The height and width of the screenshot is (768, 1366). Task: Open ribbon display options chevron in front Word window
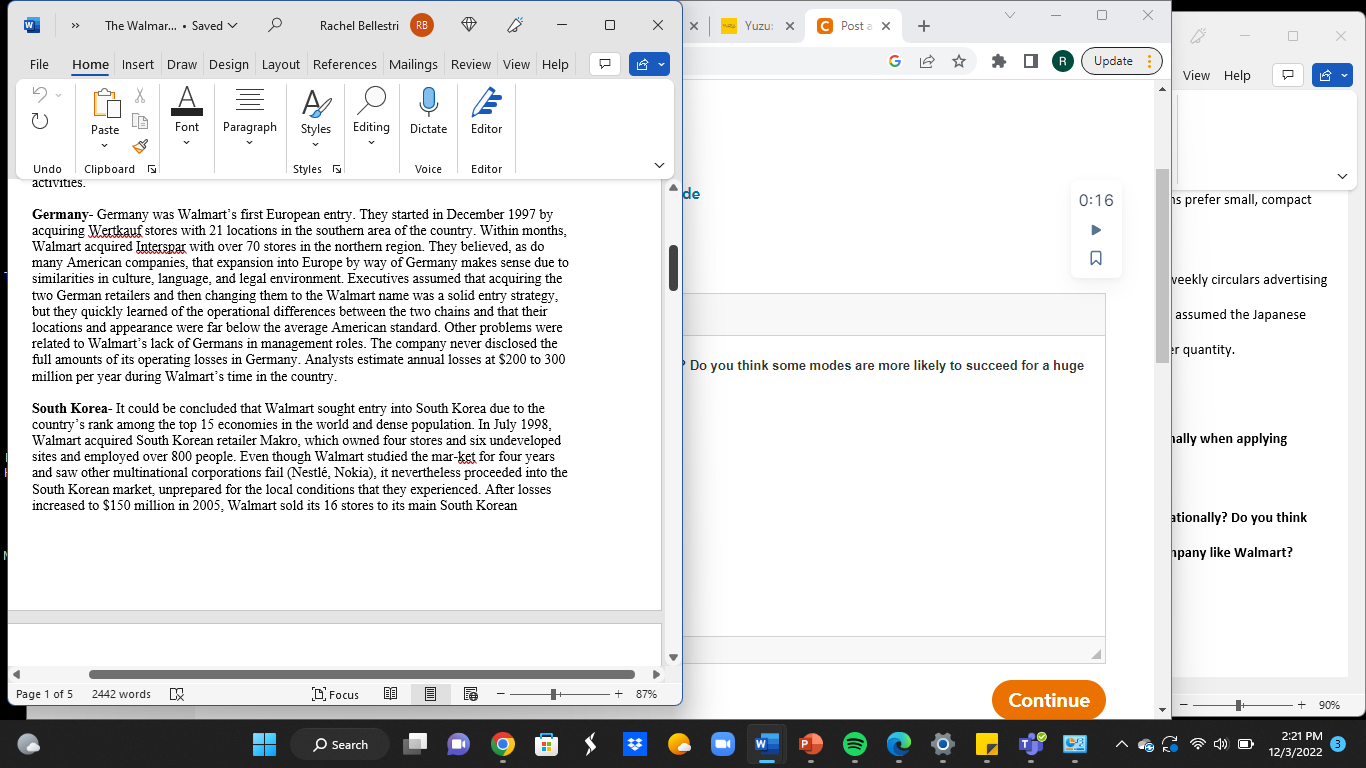pos(659,165)
